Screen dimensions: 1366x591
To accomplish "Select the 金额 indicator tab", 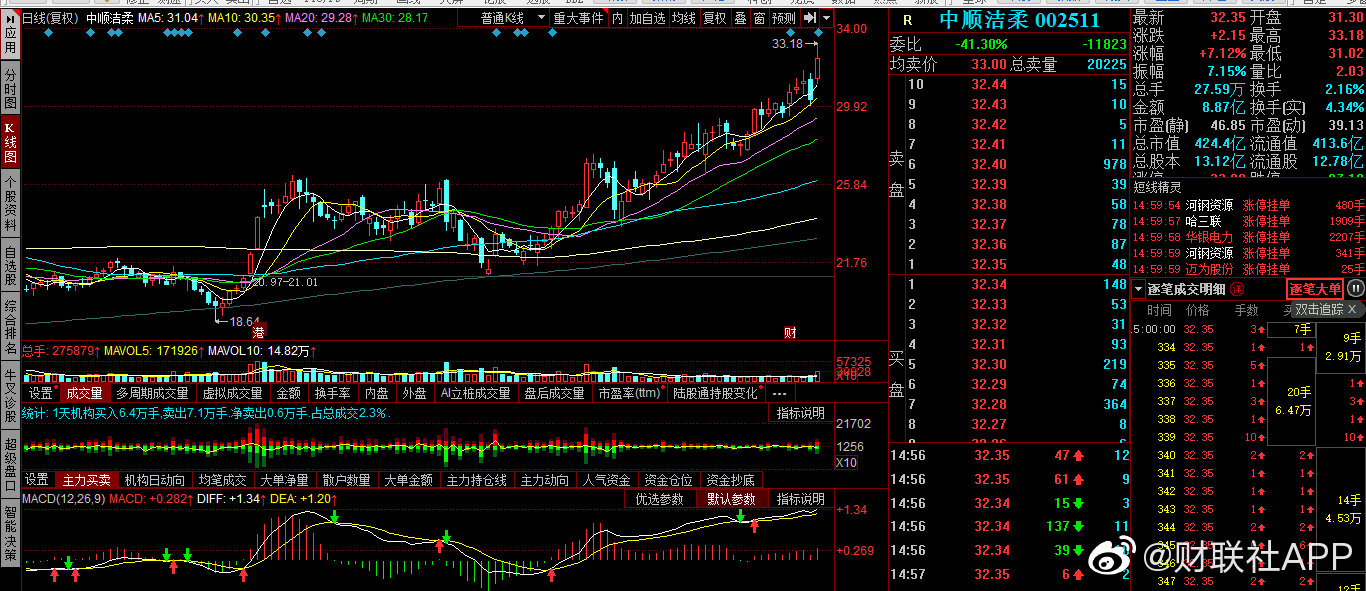I will pyautogui.click(x=288, y=394).
